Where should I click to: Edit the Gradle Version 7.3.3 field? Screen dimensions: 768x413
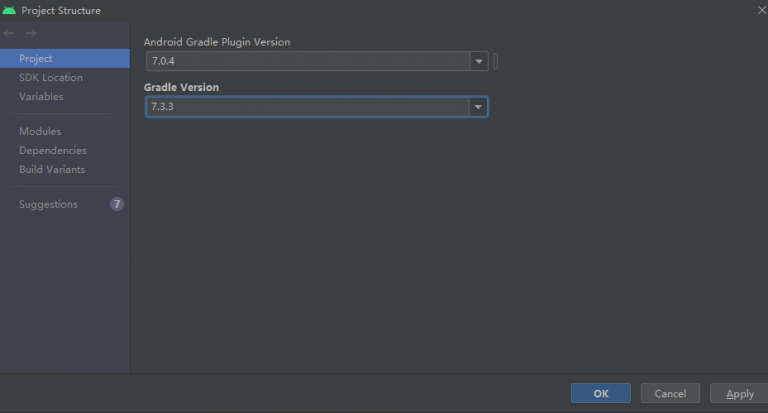308,107
